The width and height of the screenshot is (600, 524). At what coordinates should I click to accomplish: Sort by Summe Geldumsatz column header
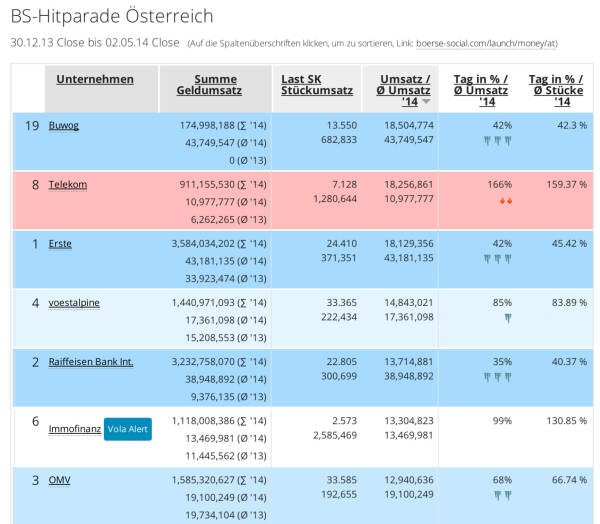pos(209,85)
